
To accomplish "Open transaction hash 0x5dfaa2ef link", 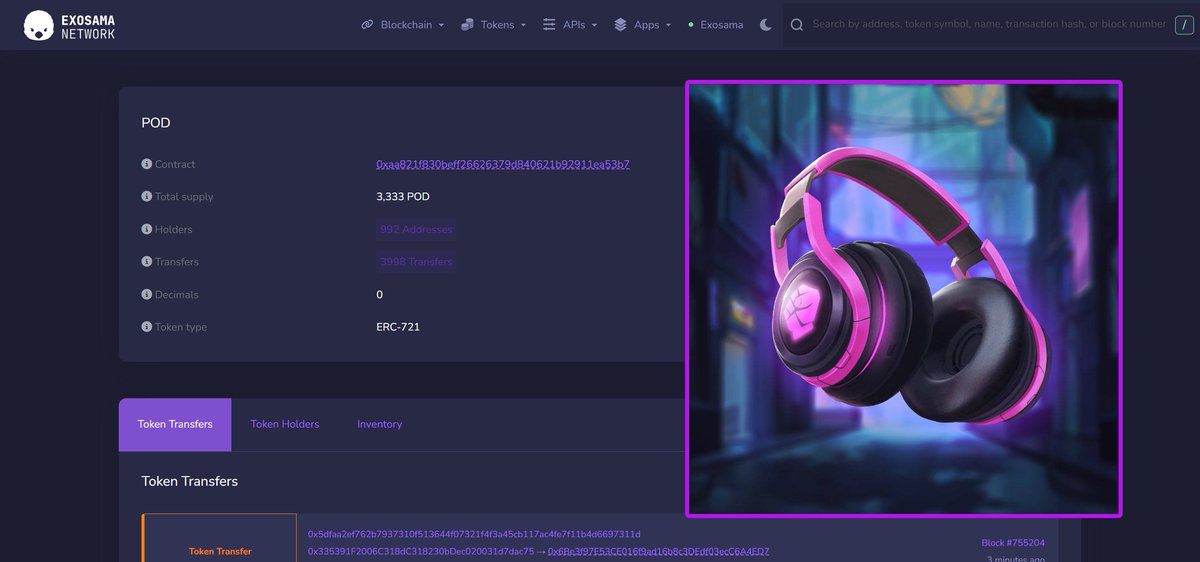I will (474, 534).
